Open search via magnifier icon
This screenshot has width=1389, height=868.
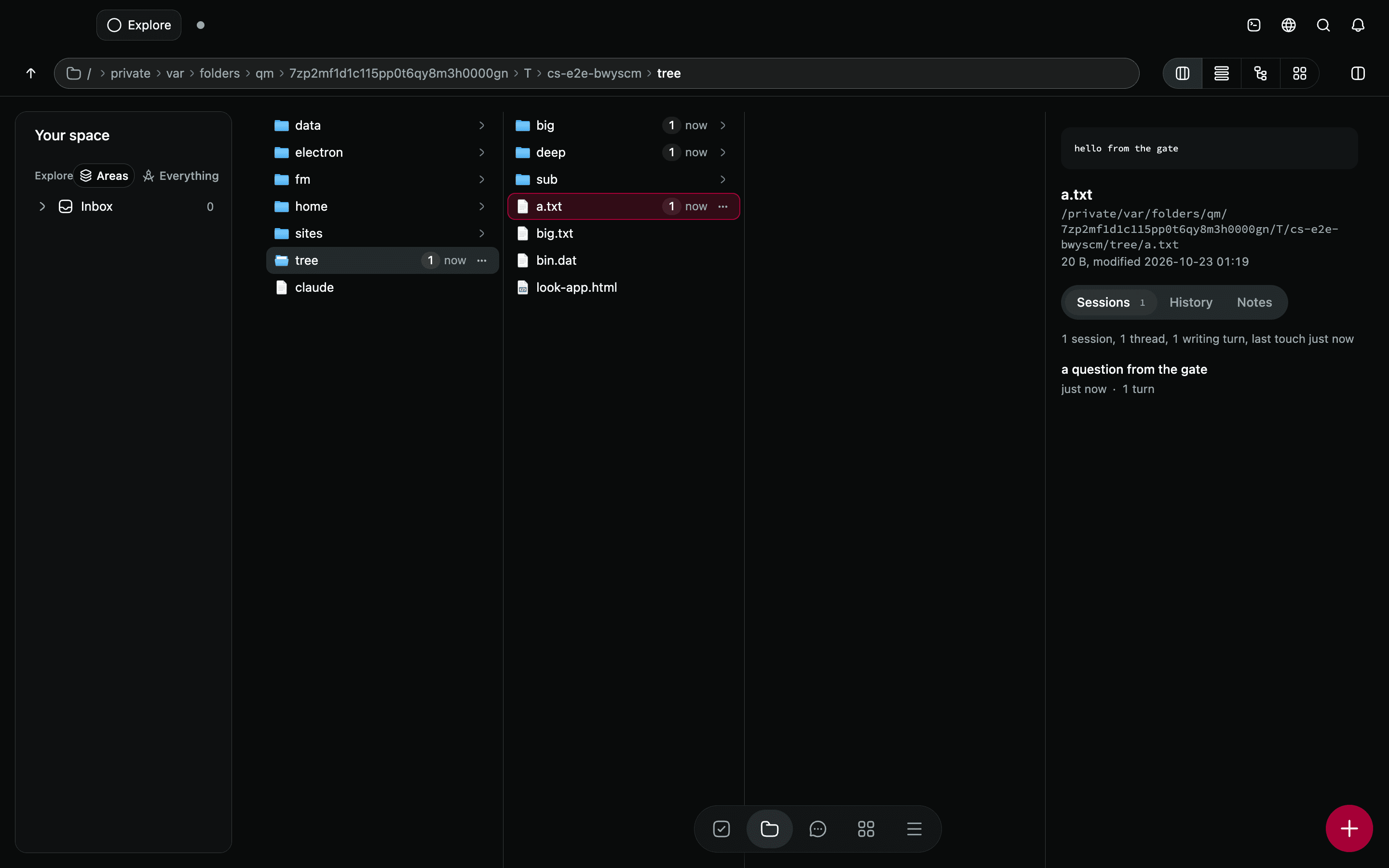1323,25
